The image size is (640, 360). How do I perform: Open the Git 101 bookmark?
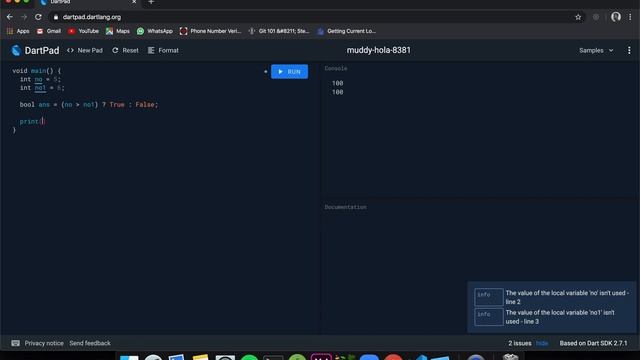click(x=279, y=31)
